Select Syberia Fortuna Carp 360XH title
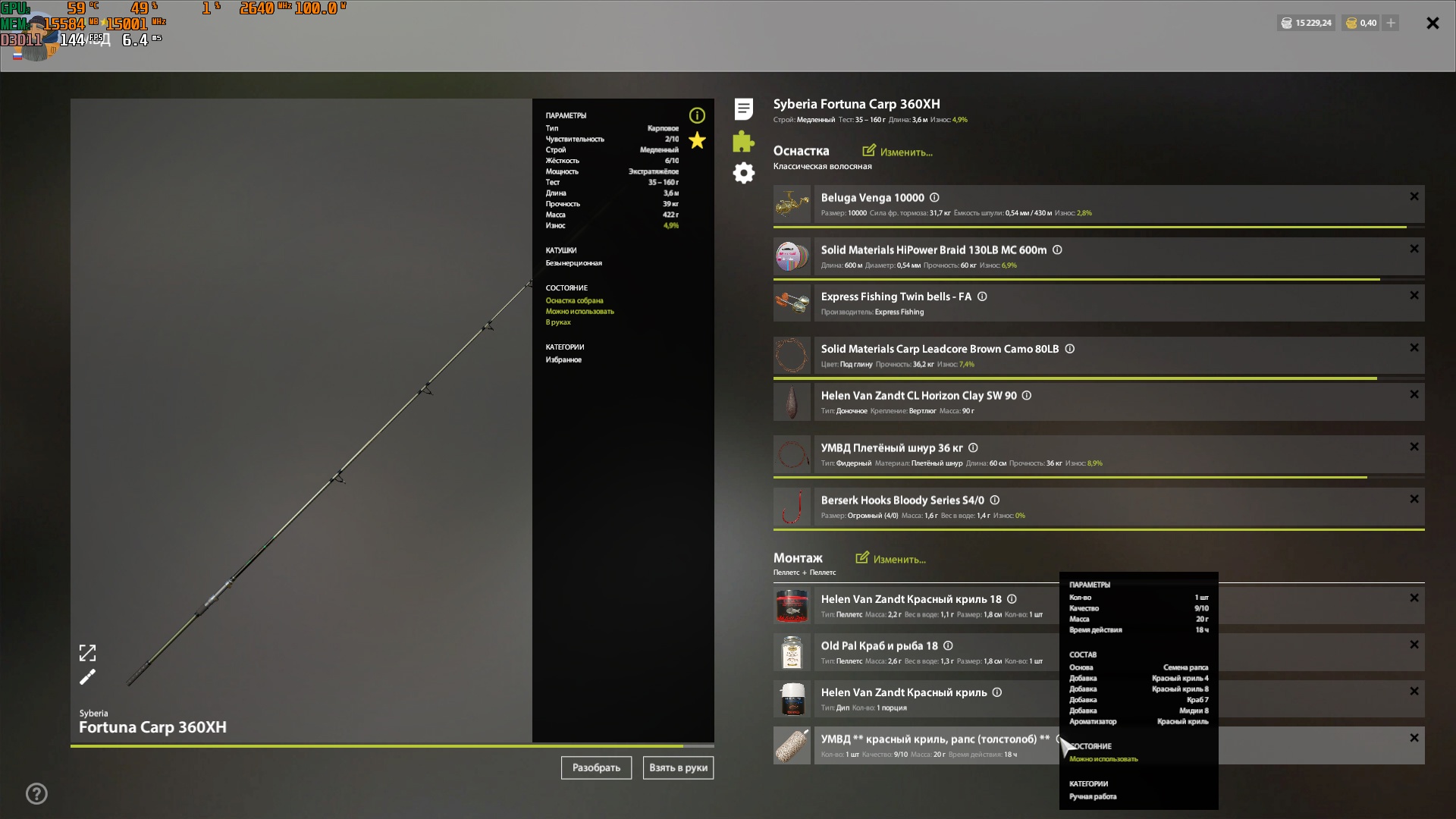 point(856,104)
